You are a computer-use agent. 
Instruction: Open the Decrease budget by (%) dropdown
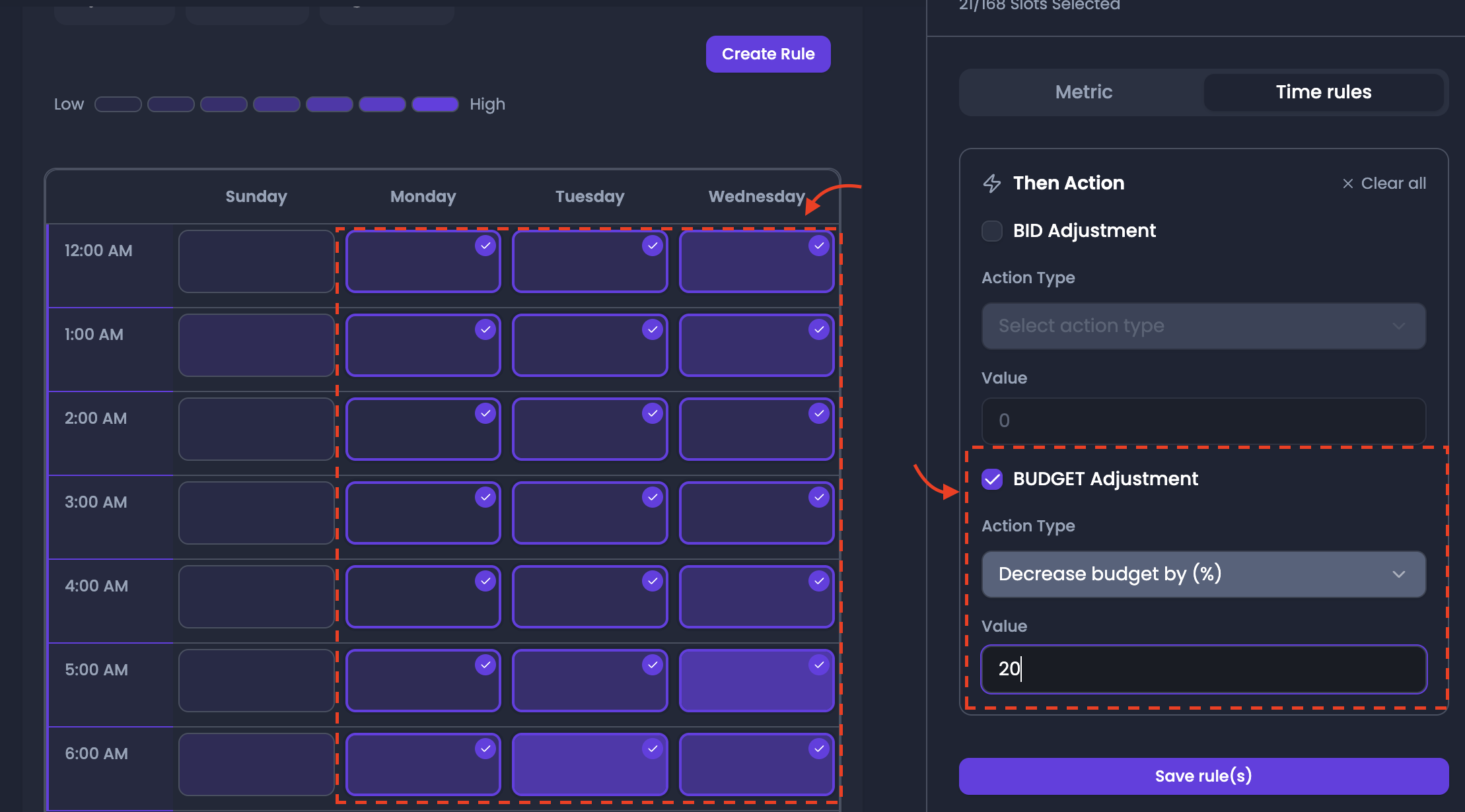1203,574
